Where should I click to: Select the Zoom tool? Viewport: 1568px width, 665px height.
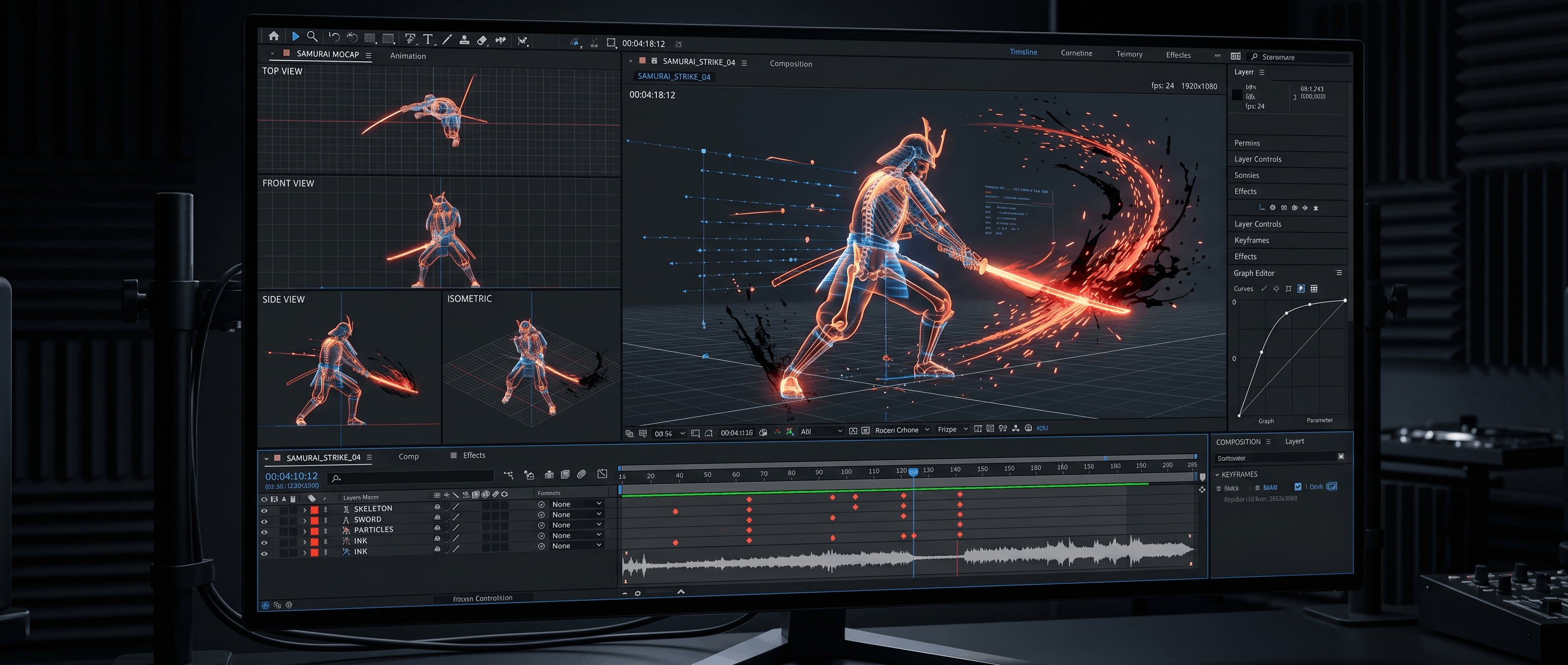pos(312,37)
